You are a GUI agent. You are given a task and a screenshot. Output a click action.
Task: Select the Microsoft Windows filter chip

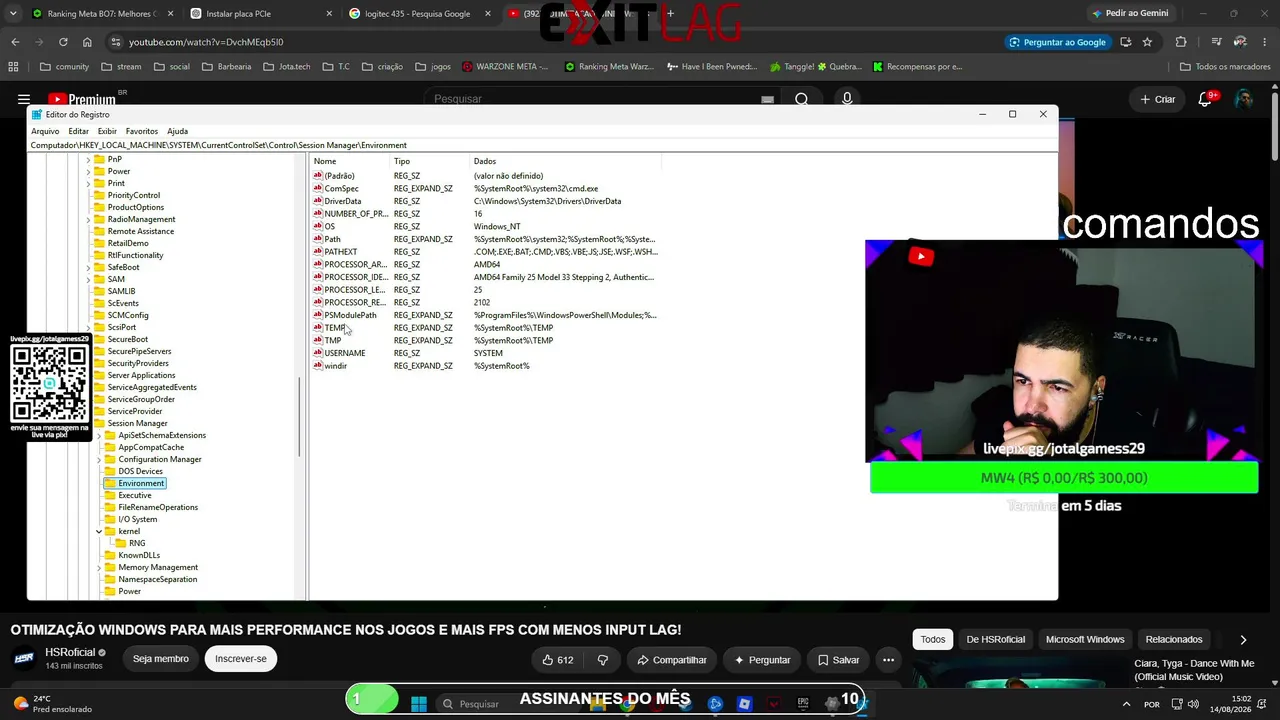pos(1085,639)
